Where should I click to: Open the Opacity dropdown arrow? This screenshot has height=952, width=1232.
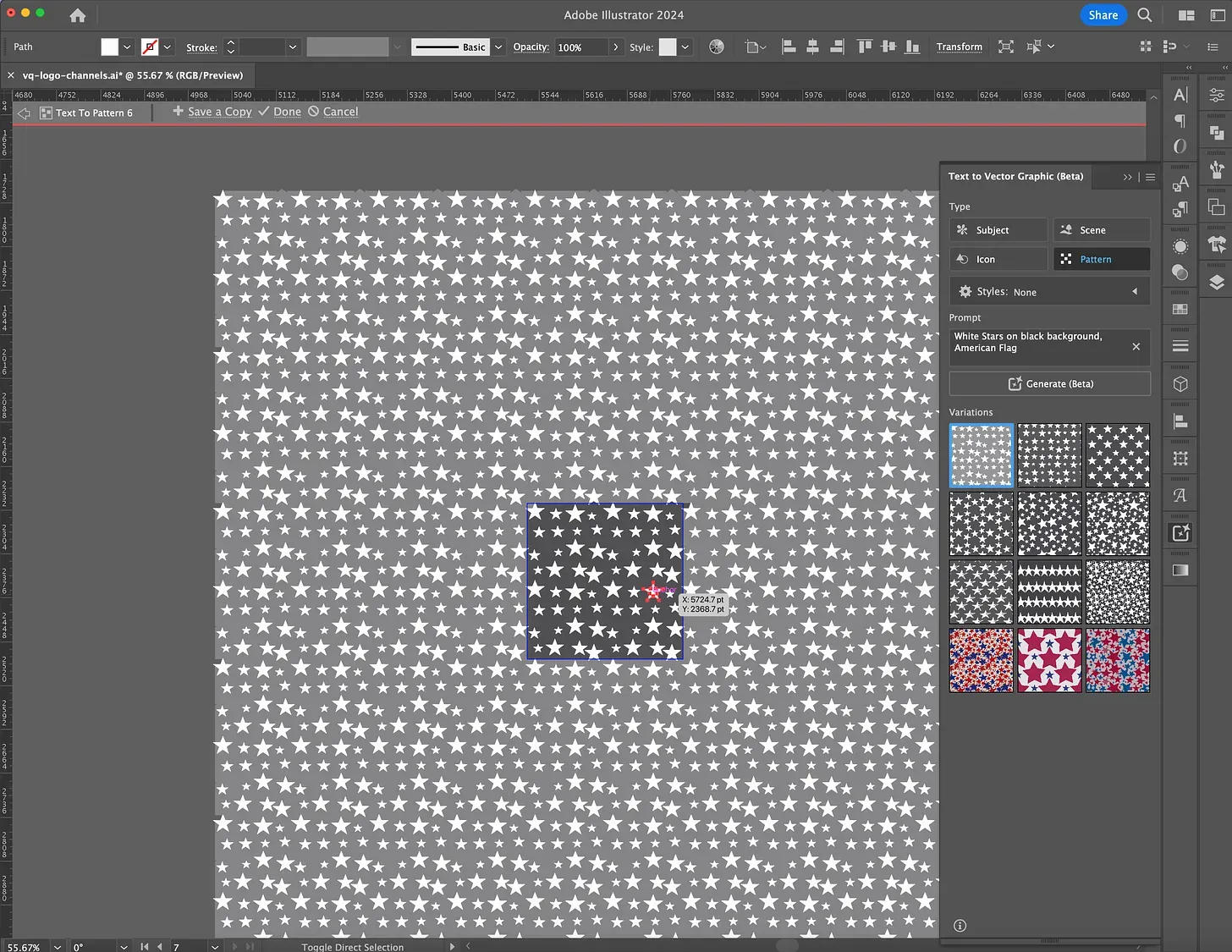[x=616, y=47]
